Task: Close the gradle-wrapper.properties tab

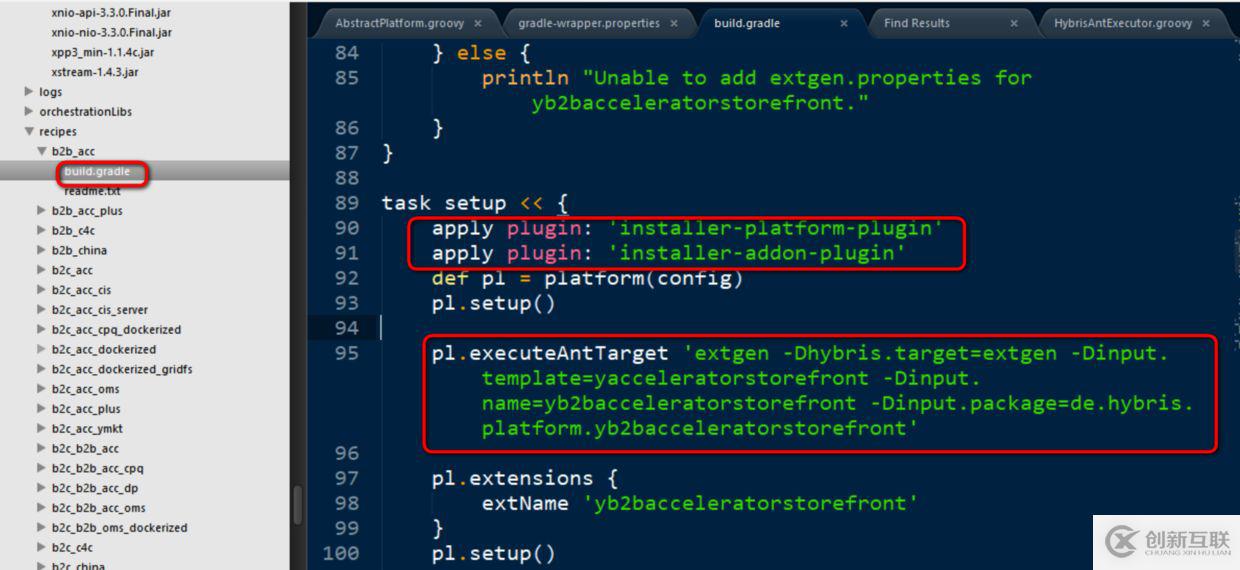Action: [674, 23]
